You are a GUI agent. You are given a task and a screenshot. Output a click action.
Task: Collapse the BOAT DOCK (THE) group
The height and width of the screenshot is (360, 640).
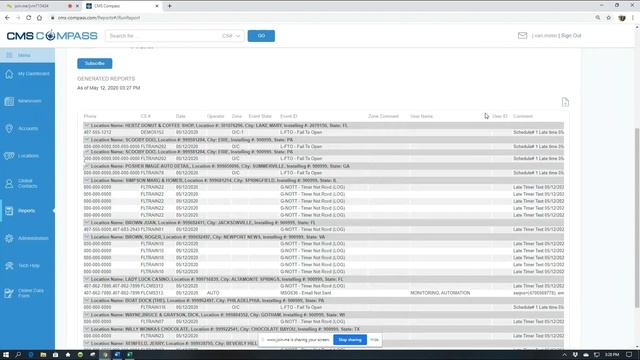(86, 300)
